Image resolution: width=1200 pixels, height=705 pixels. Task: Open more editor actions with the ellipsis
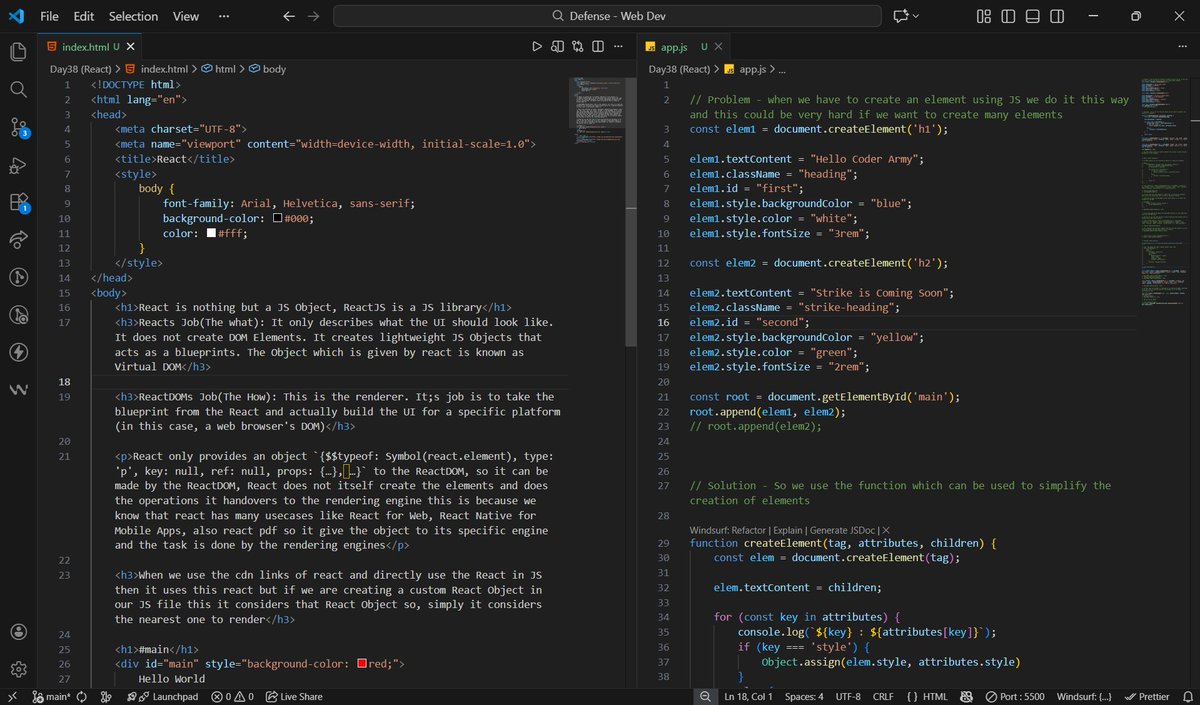618,46
